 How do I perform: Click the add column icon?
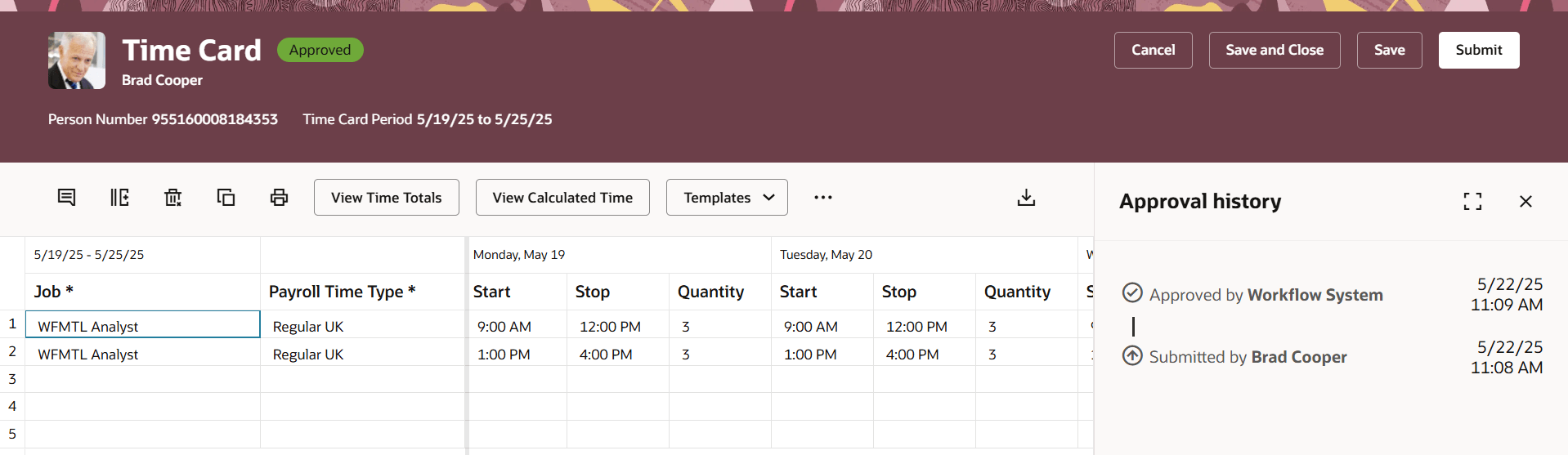[x=119, y=197]
